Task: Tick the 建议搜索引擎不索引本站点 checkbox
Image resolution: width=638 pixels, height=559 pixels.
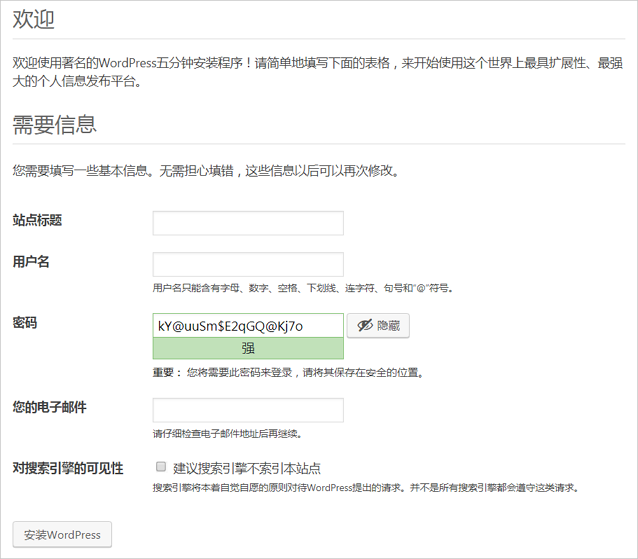Action: [x=161, y=467]
